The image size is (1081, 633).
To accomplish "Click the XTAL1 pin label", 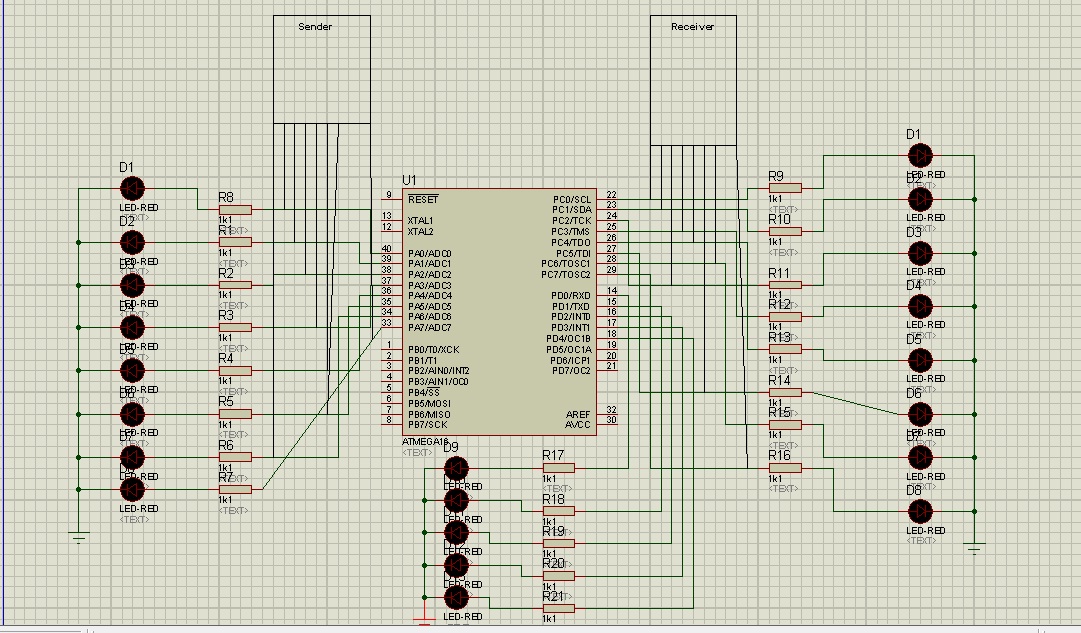I will click(x=421, y=221).
